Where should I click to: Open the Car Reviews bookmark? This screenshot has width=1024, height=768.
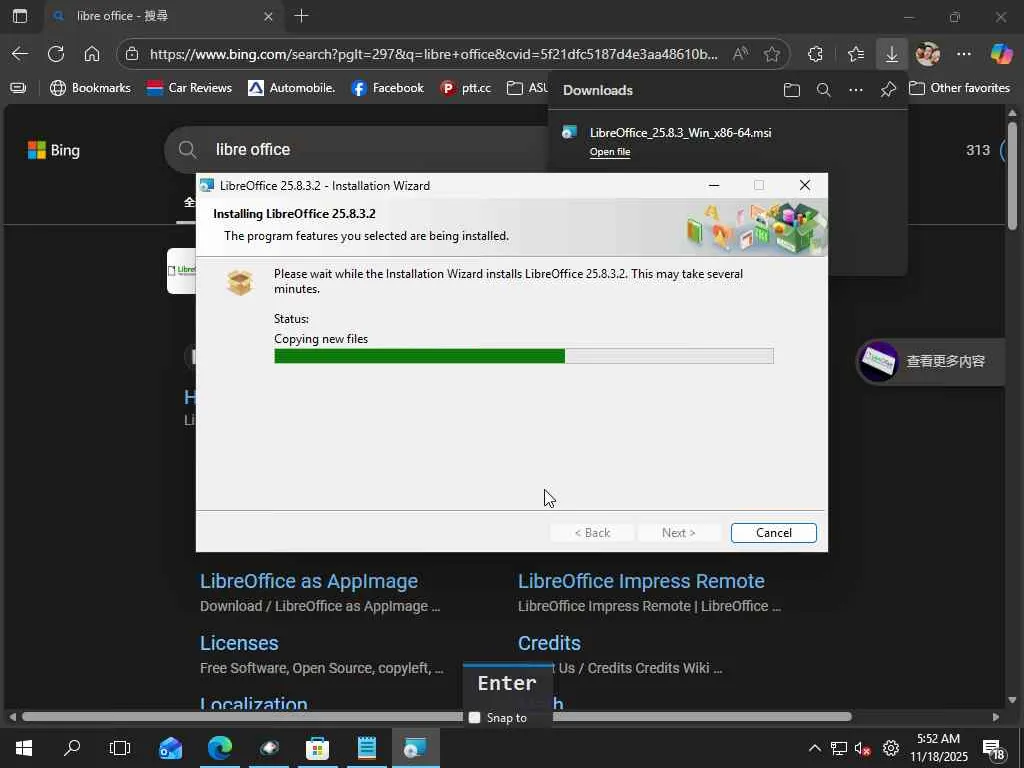[189, 88]
